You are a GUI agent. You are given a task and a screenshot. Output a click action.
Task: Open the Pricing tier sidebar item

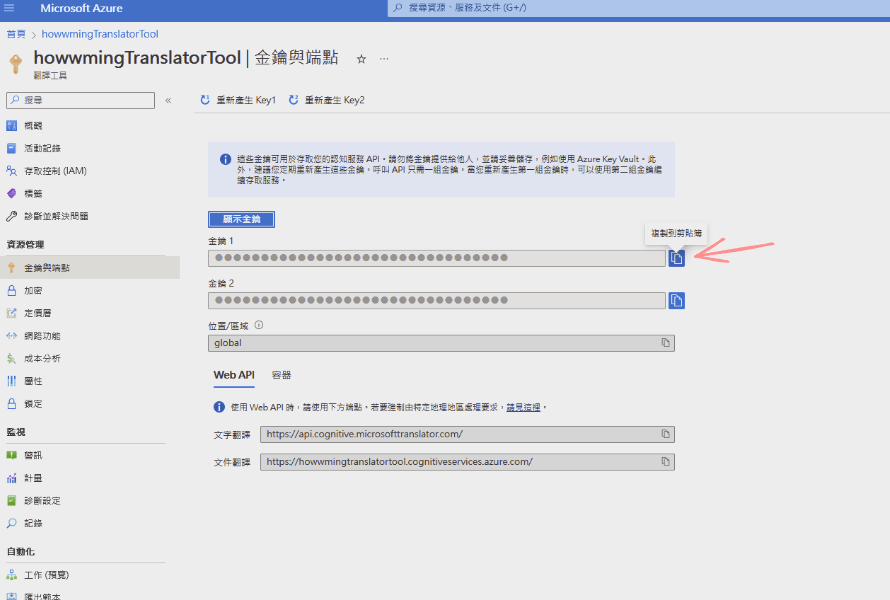click(37, 313)
